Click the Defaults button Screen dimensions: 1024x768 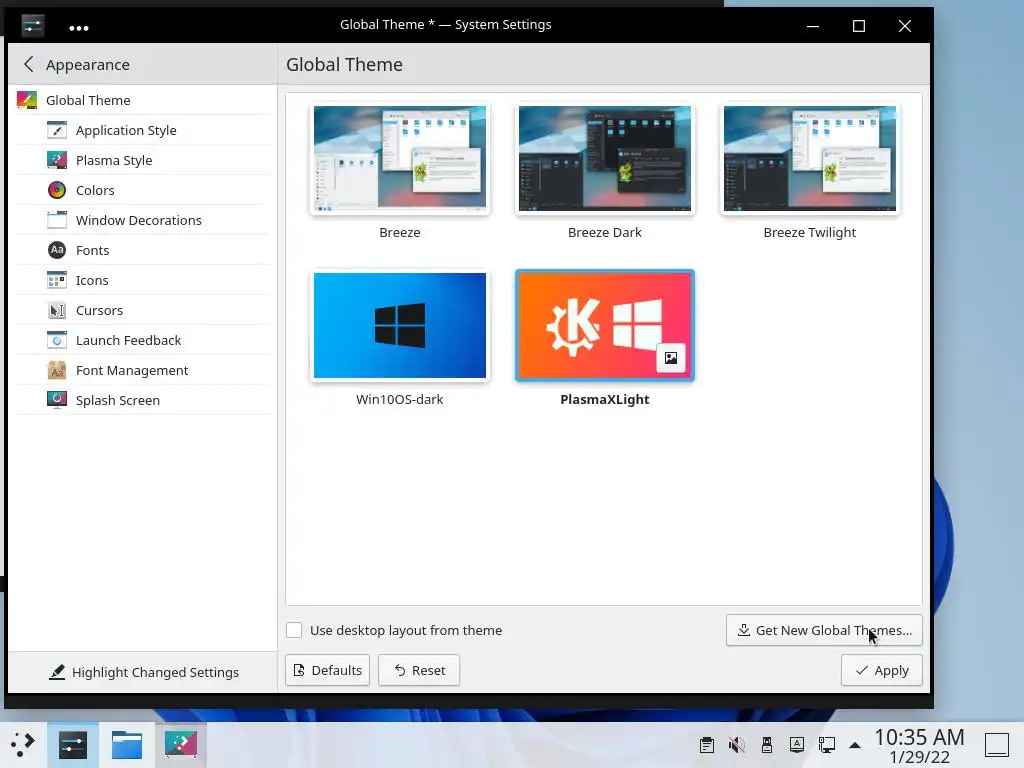[x=327, y=670]
